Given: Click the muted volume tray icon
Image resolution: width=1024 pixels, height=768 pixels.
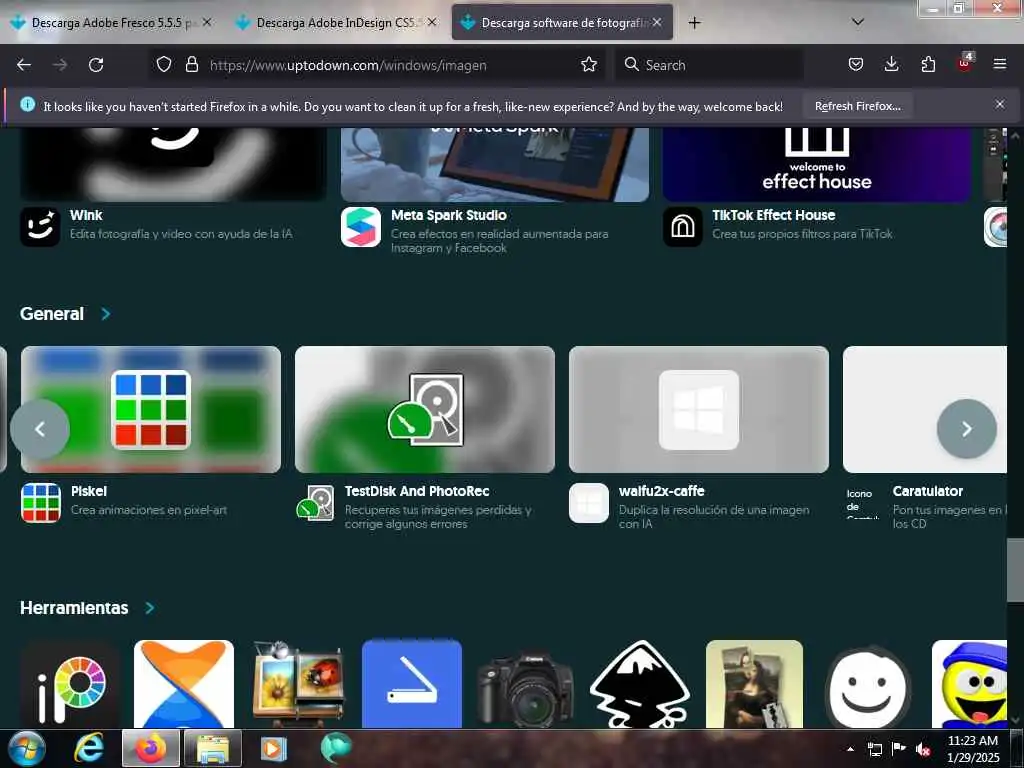Looking at the screenshot, I should coord(922,749).
